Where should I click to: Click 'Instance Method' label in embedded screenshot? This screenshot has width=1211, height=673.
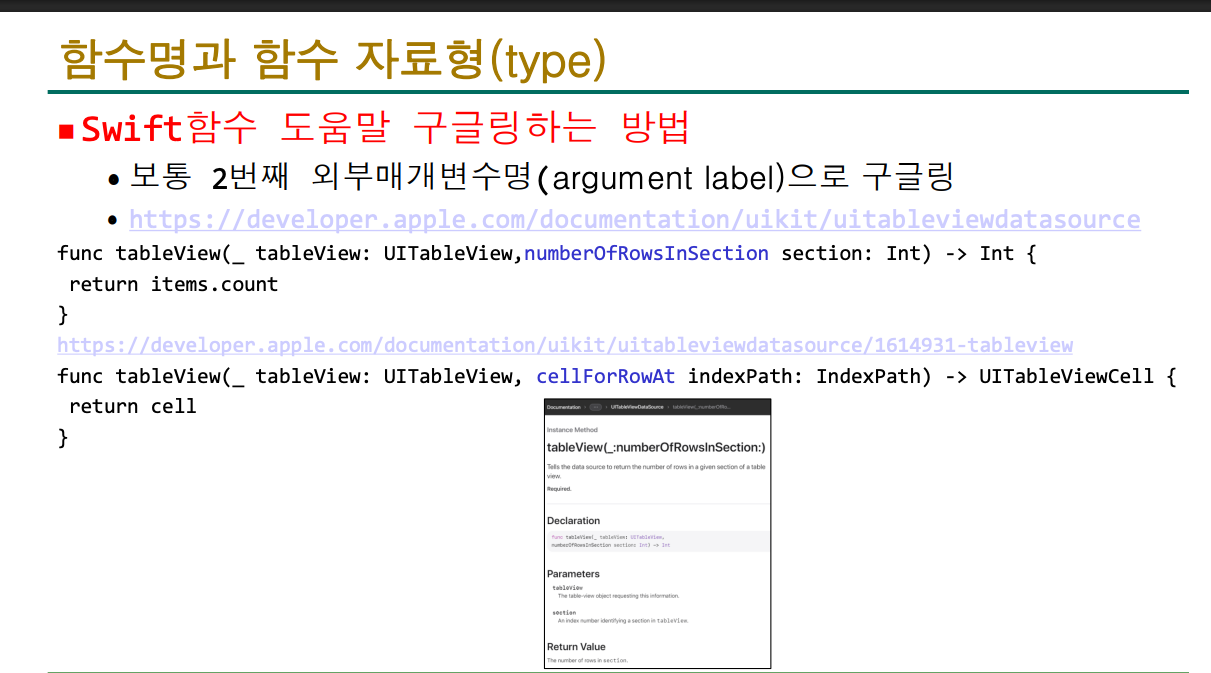click(572, 430)
